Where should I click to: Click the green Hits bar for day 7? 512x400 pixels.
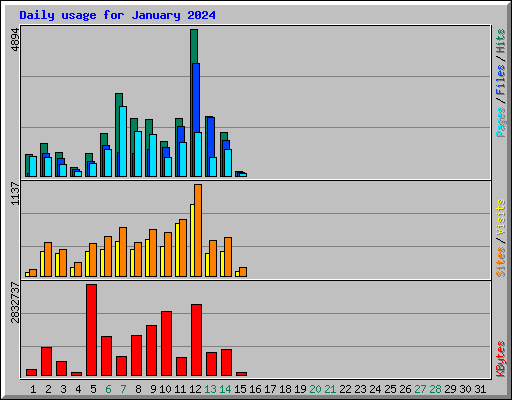coord(119,100)
